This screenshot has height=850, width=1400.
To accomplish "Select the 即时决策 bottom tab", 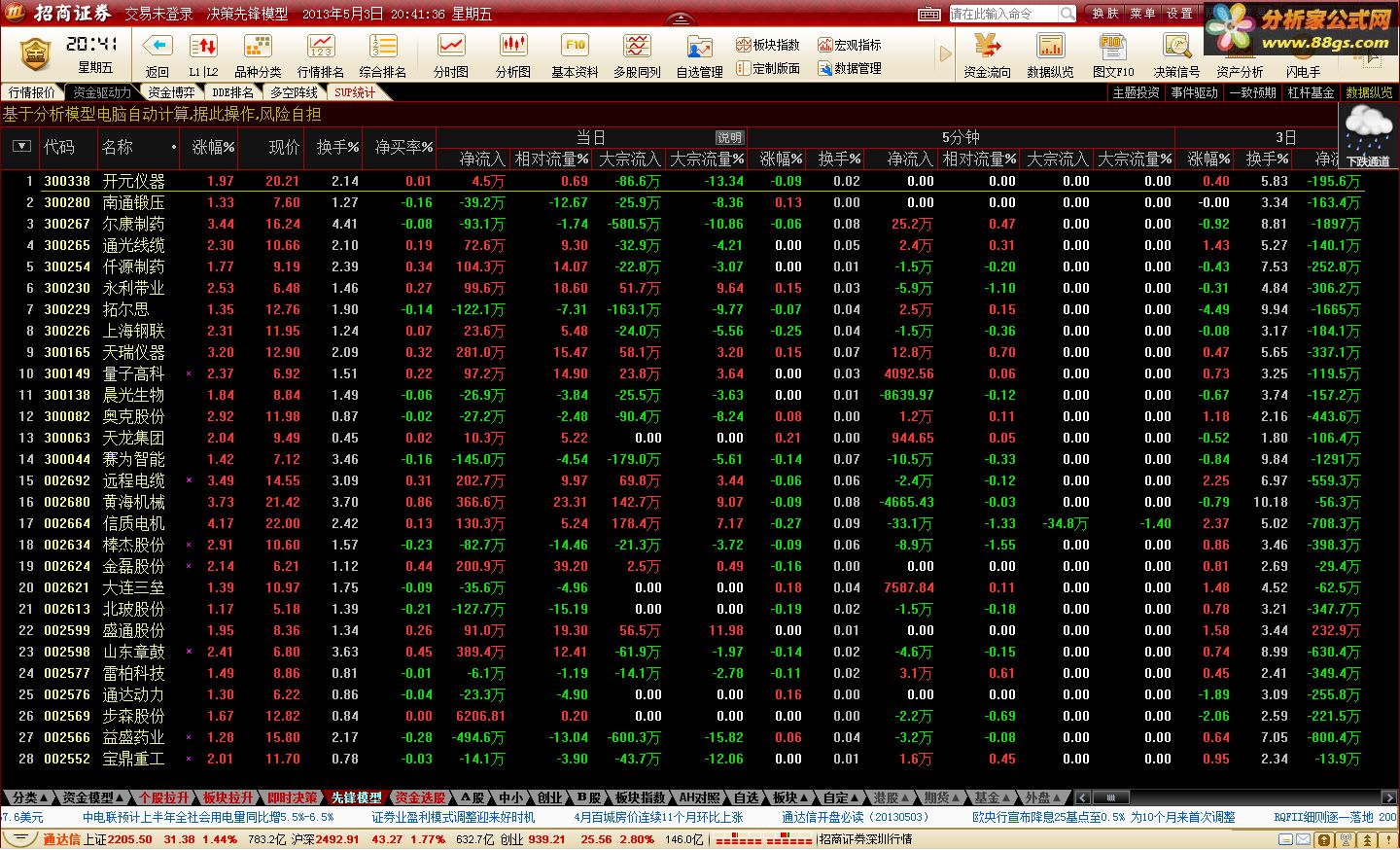I will pos(292,797).
